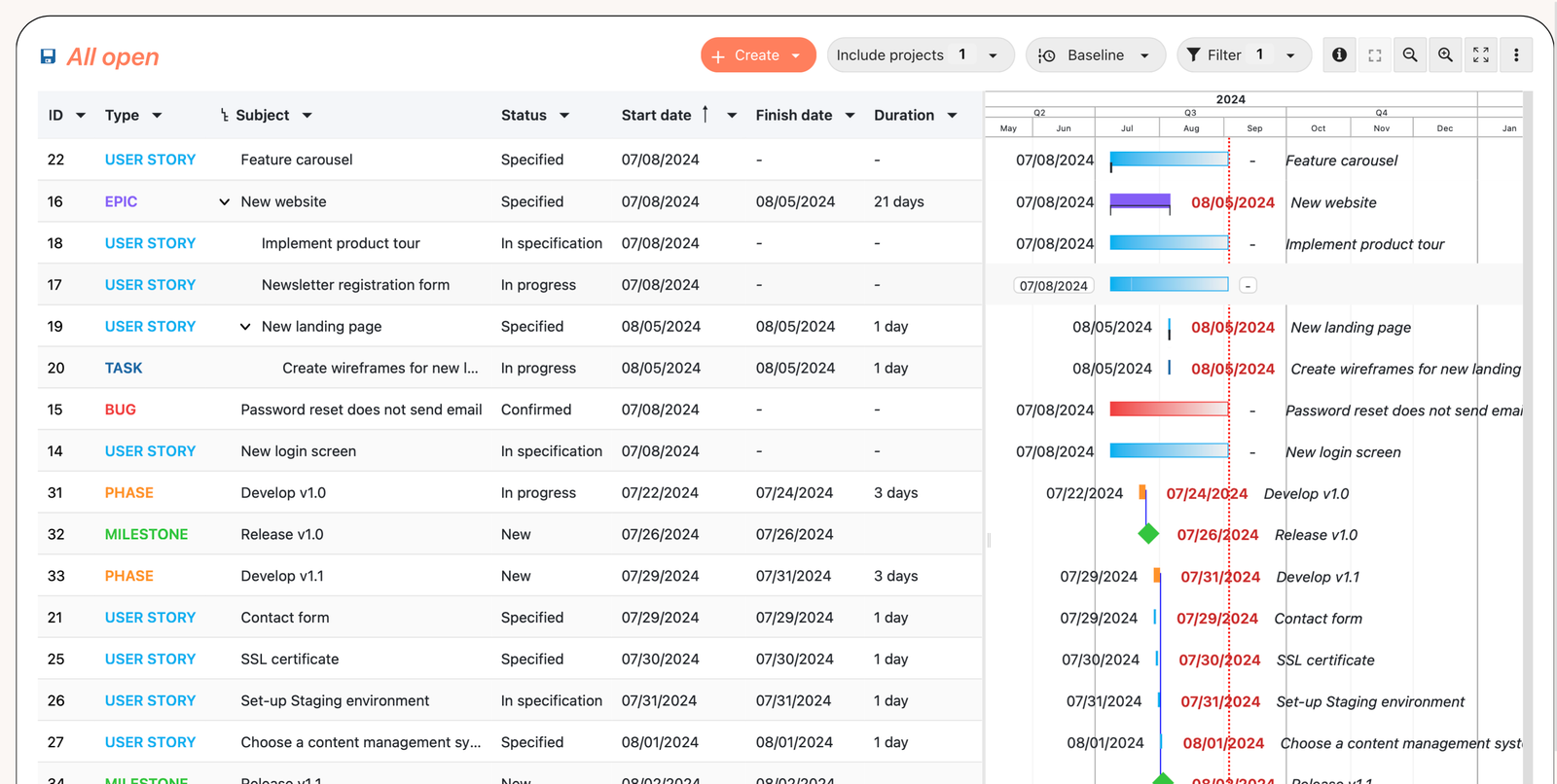Viewport: 1557px width, 784px height.
Task: Click the Feature carousel Gantt bar
Action: 1169,159
